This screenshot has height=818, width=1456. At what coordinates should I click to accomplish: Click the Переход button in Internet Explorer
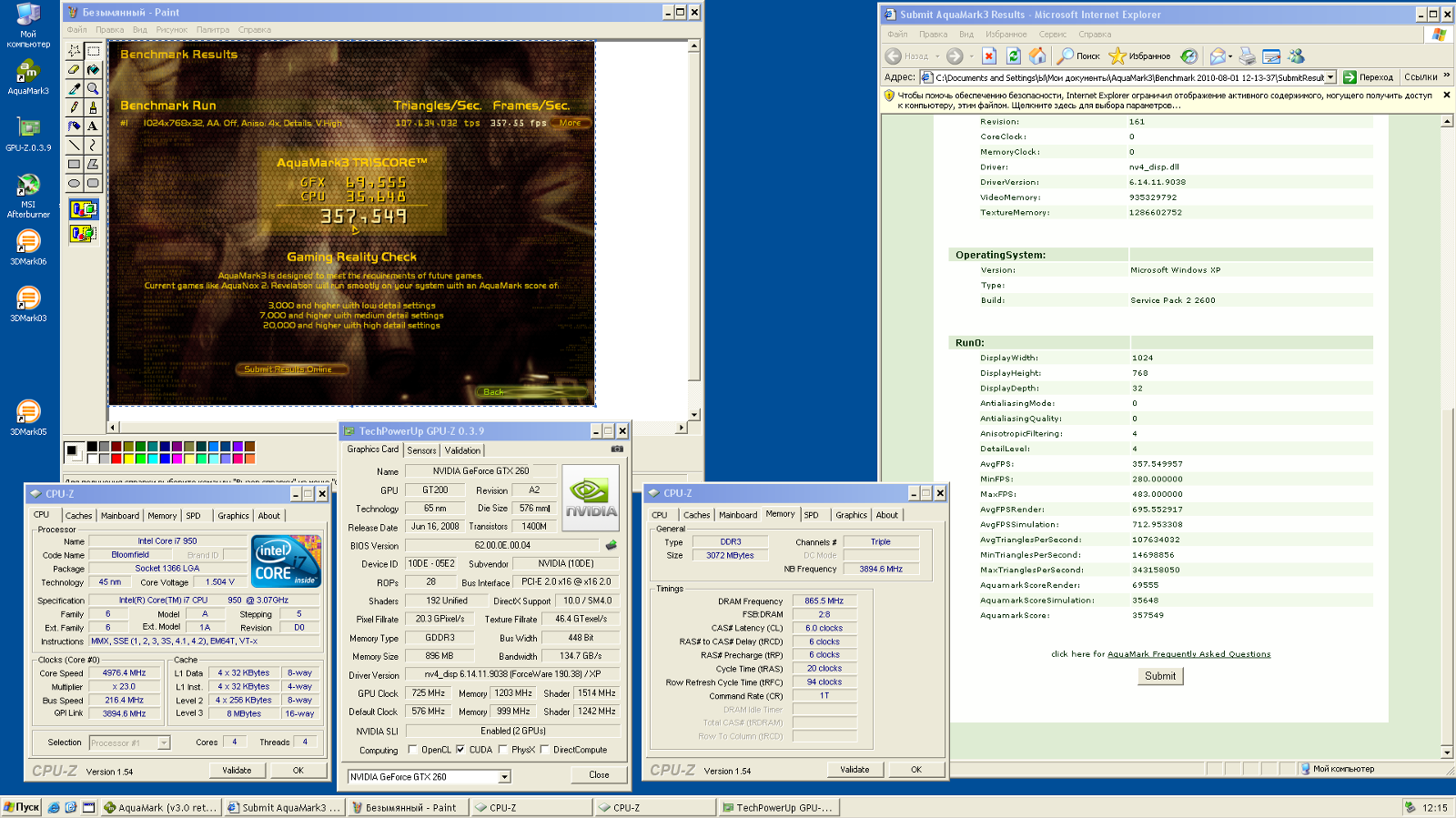1369,77
